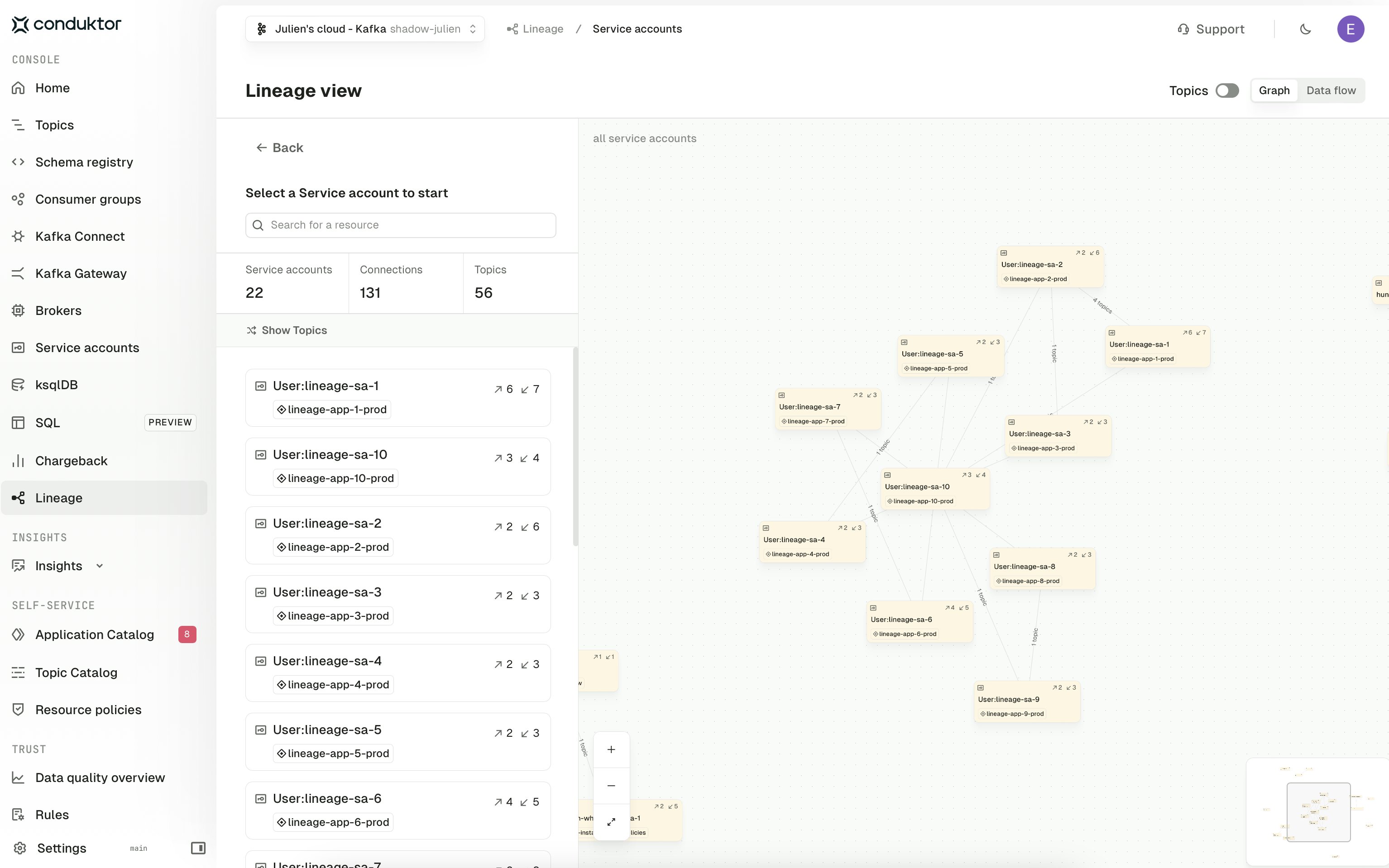Fit graph to view
Screen dimensions: 1389x868
coord(611,822)
